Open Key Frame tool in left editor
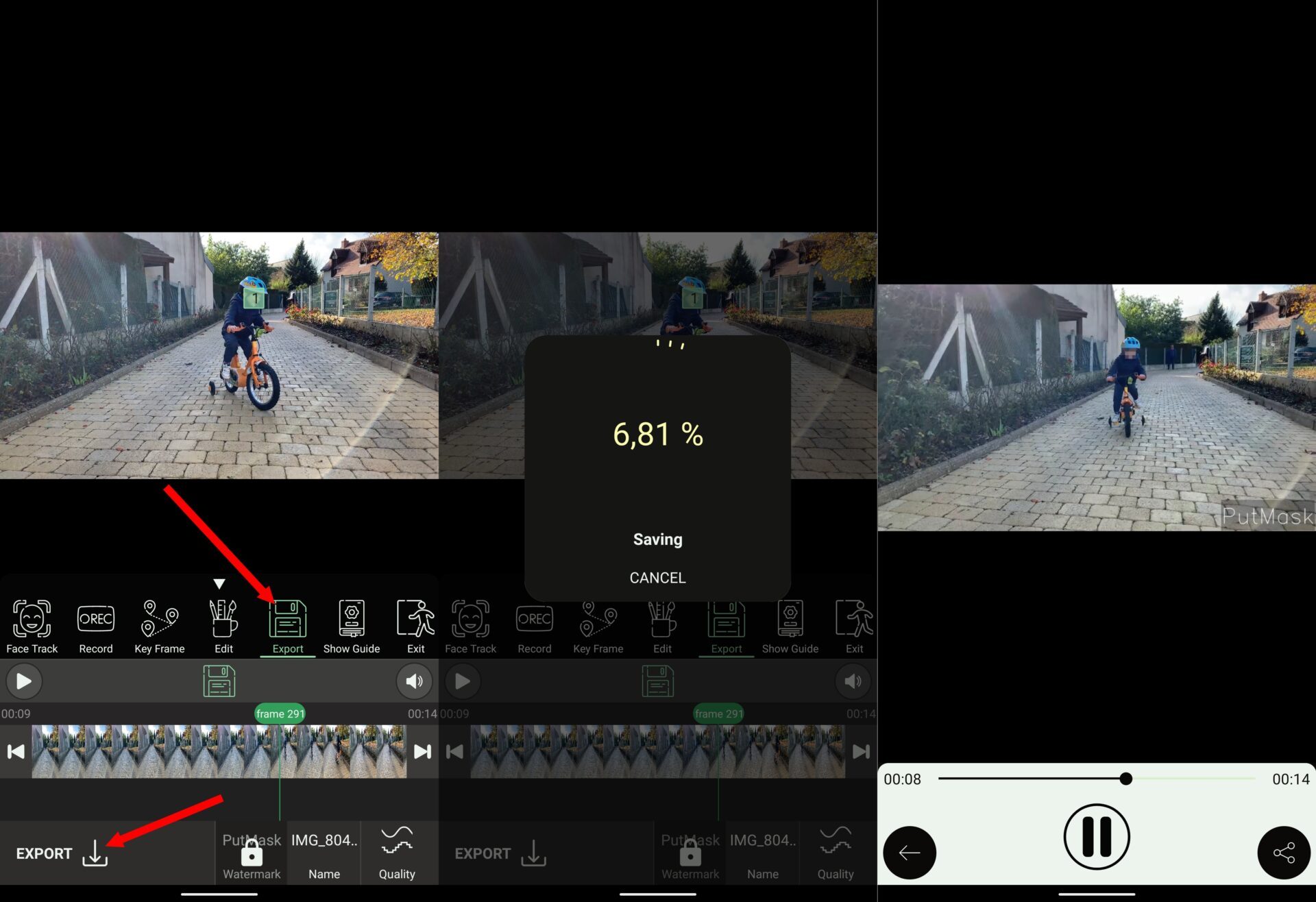 click(159, 626)
